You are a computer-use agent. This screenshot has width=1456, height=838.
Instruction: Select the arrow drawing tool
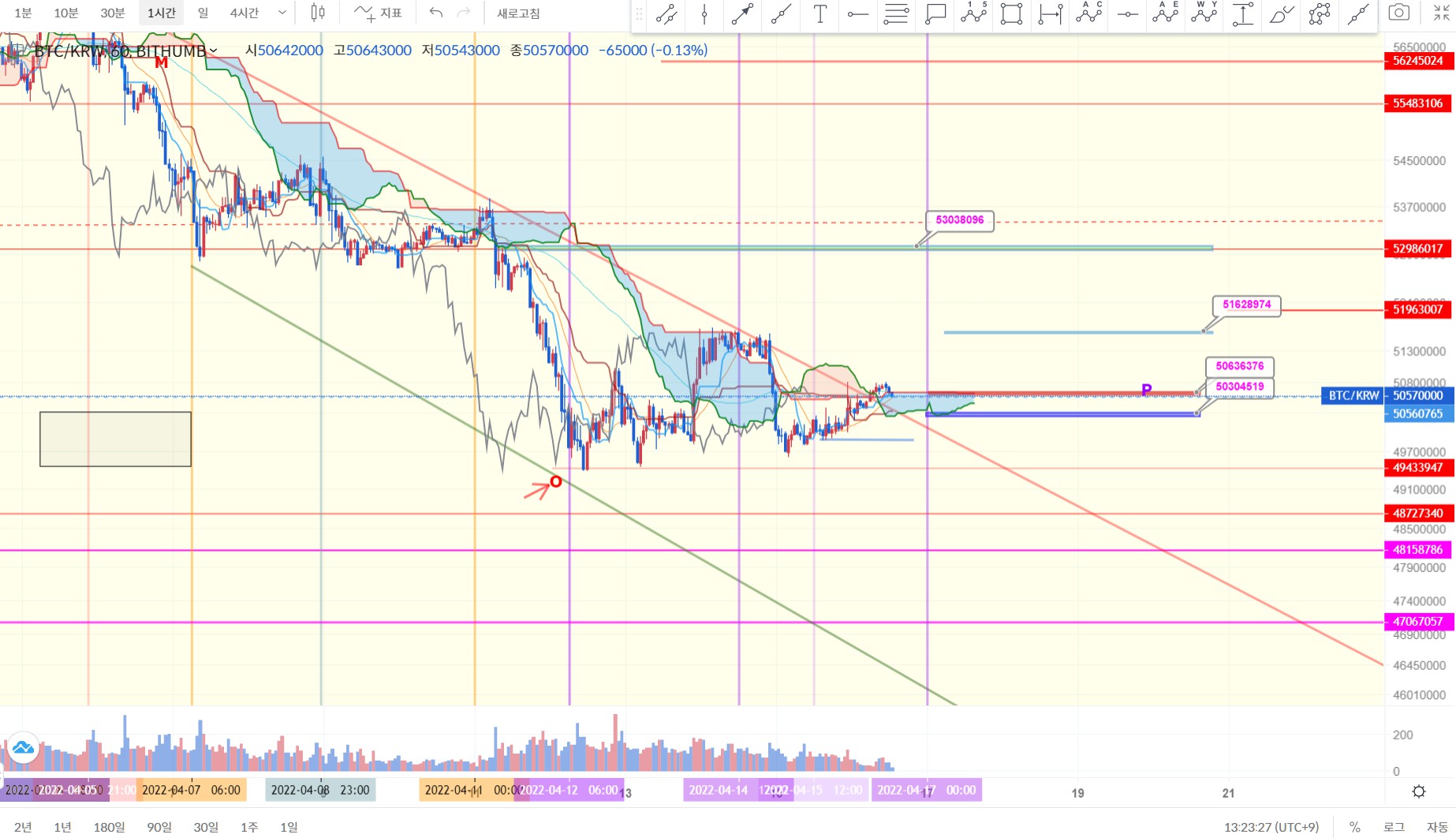743,13
